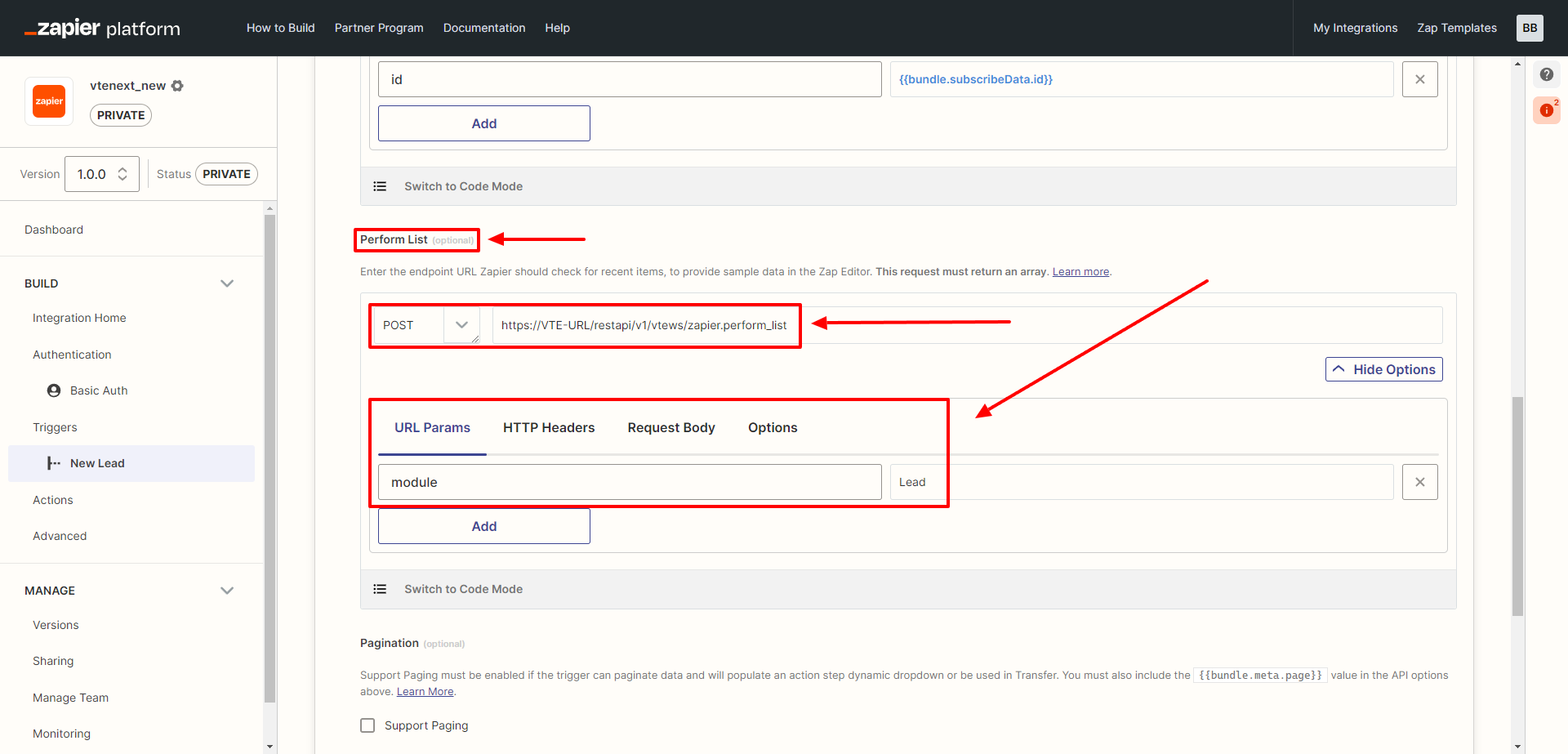The image size is (1568, 754).
Task: Switch to the Request Body tab
Action: click(x=671, y=428)
